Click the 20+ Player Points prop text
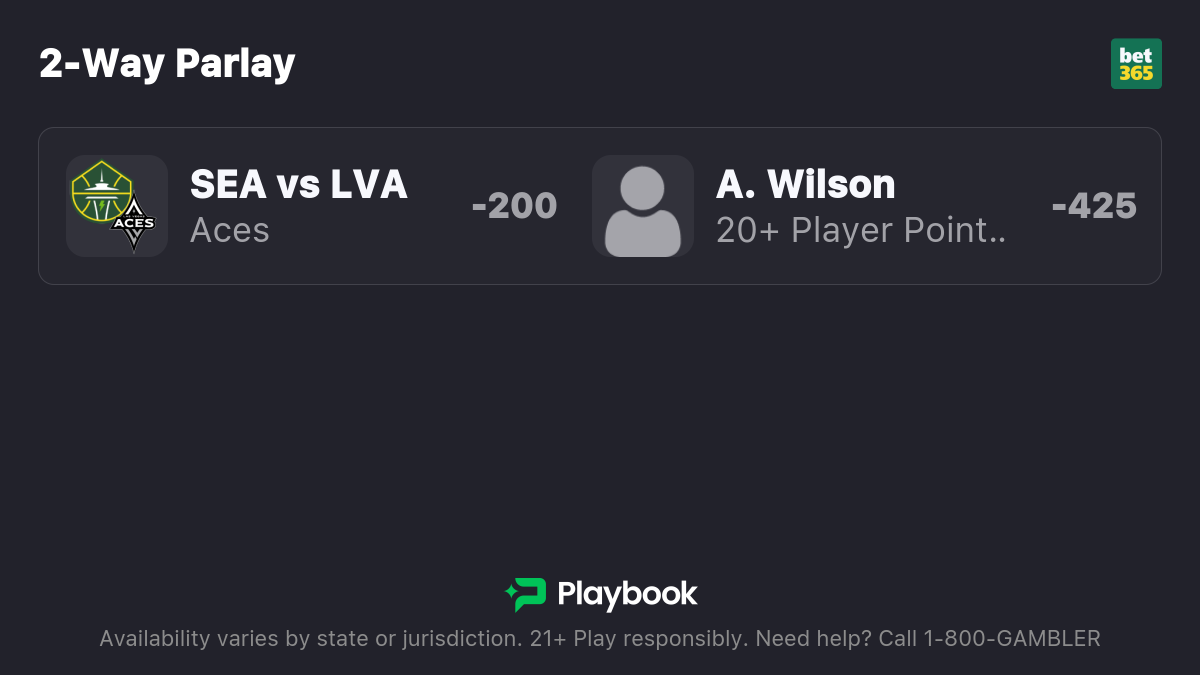The image size is (1200, 675). [x=861, y=230]
